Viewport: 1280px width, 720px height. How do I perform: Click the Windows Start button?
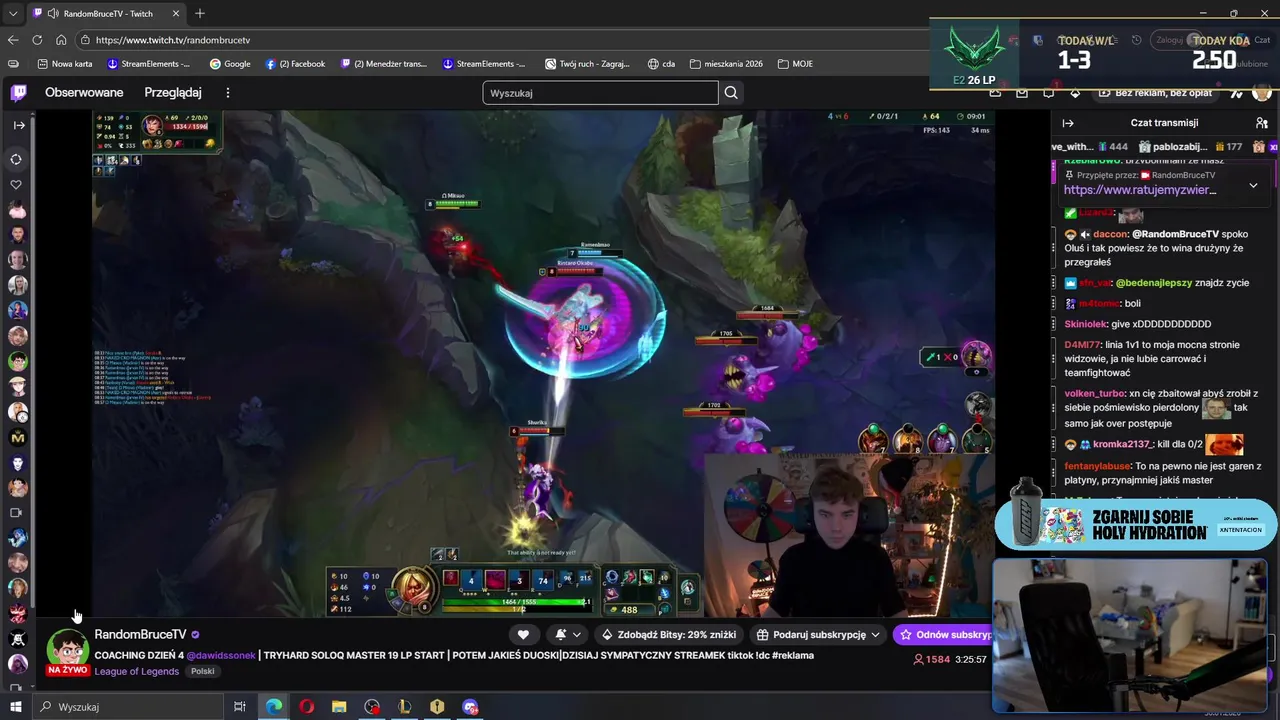pyautogui.click(x=16, y=706)
